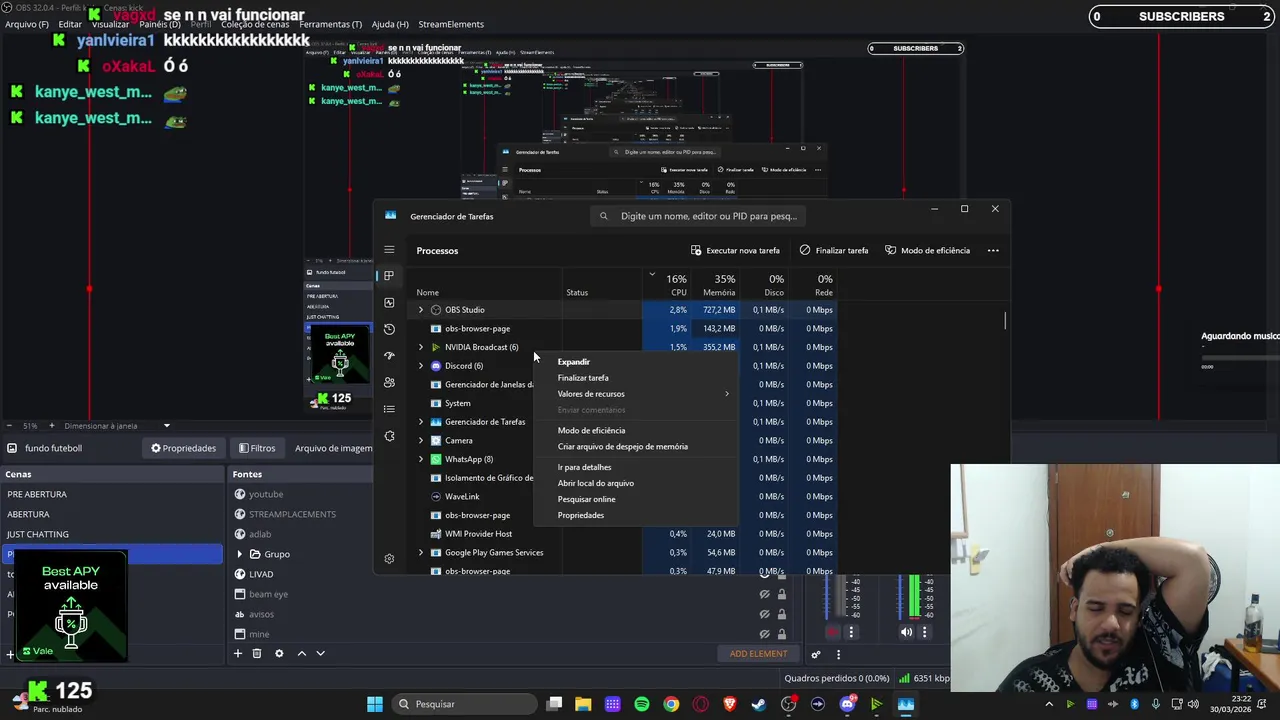The height and width of the screenshot is (720, 1280).
Task: Expand the Gerenciador de Tarefas process group
Action: click(x=421, y=422)
